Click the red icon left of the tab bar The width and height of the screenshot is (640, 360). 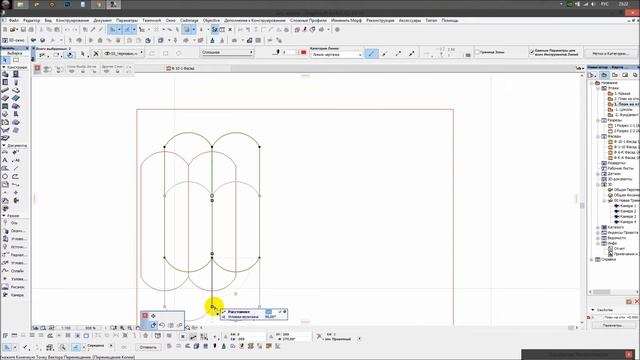point(37,68)
